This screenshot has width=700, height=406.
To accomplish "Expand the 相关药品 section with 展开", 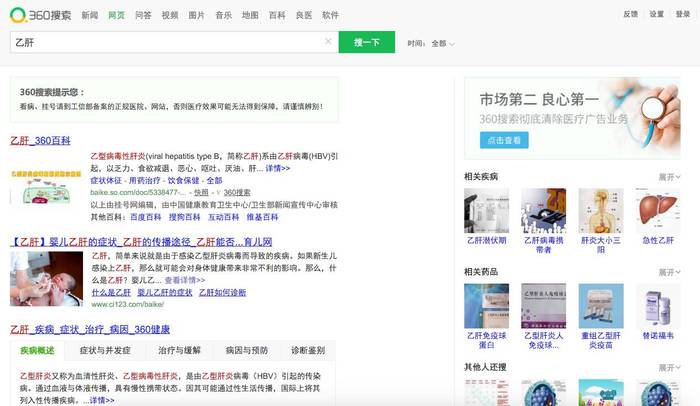I will pos(669,272).
